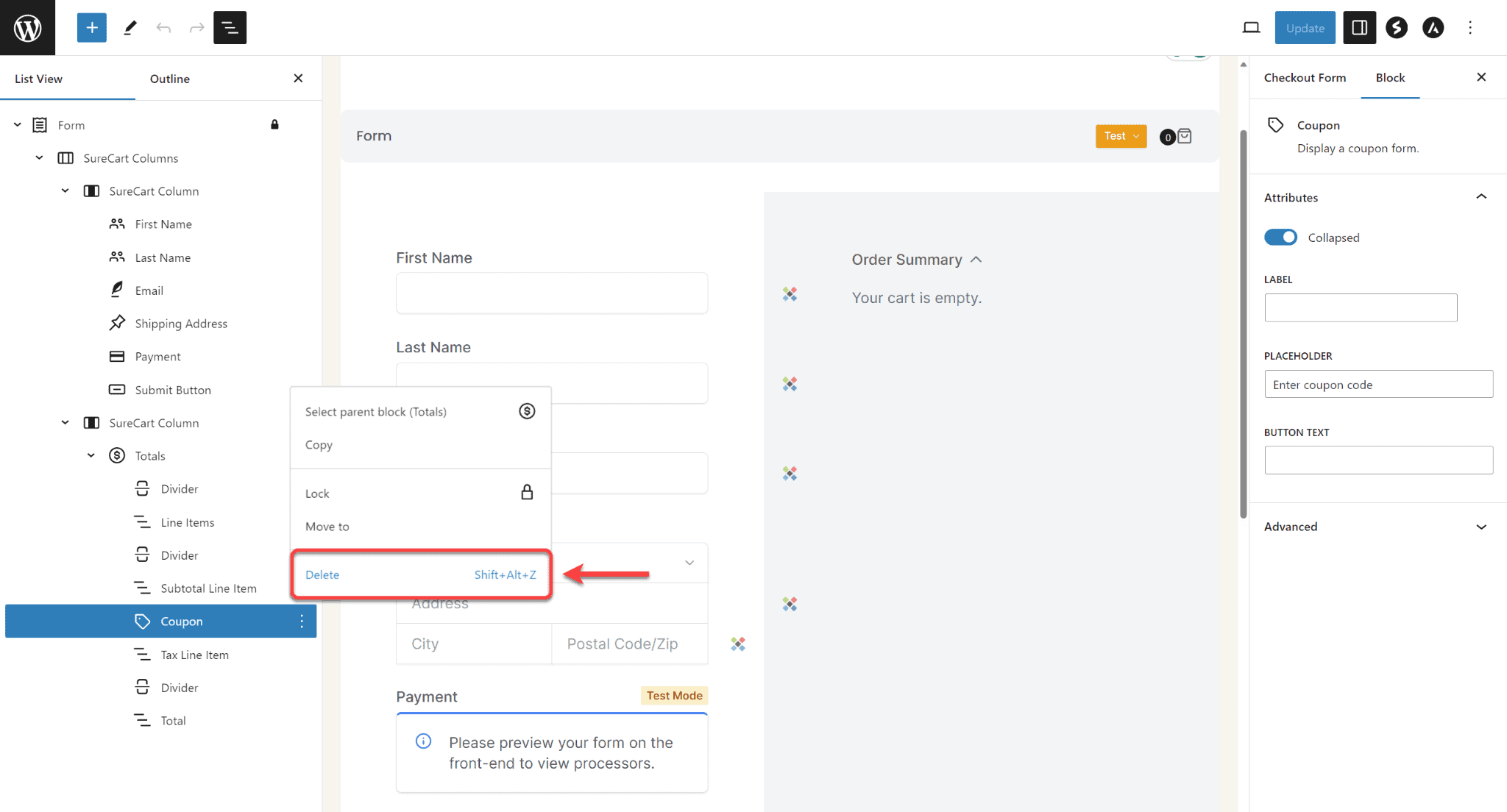Image resolution: width=1507 pixels, height=812 pixels.
Task: Collapse the Attributes panel
Action: click(x=1481, y=196)
